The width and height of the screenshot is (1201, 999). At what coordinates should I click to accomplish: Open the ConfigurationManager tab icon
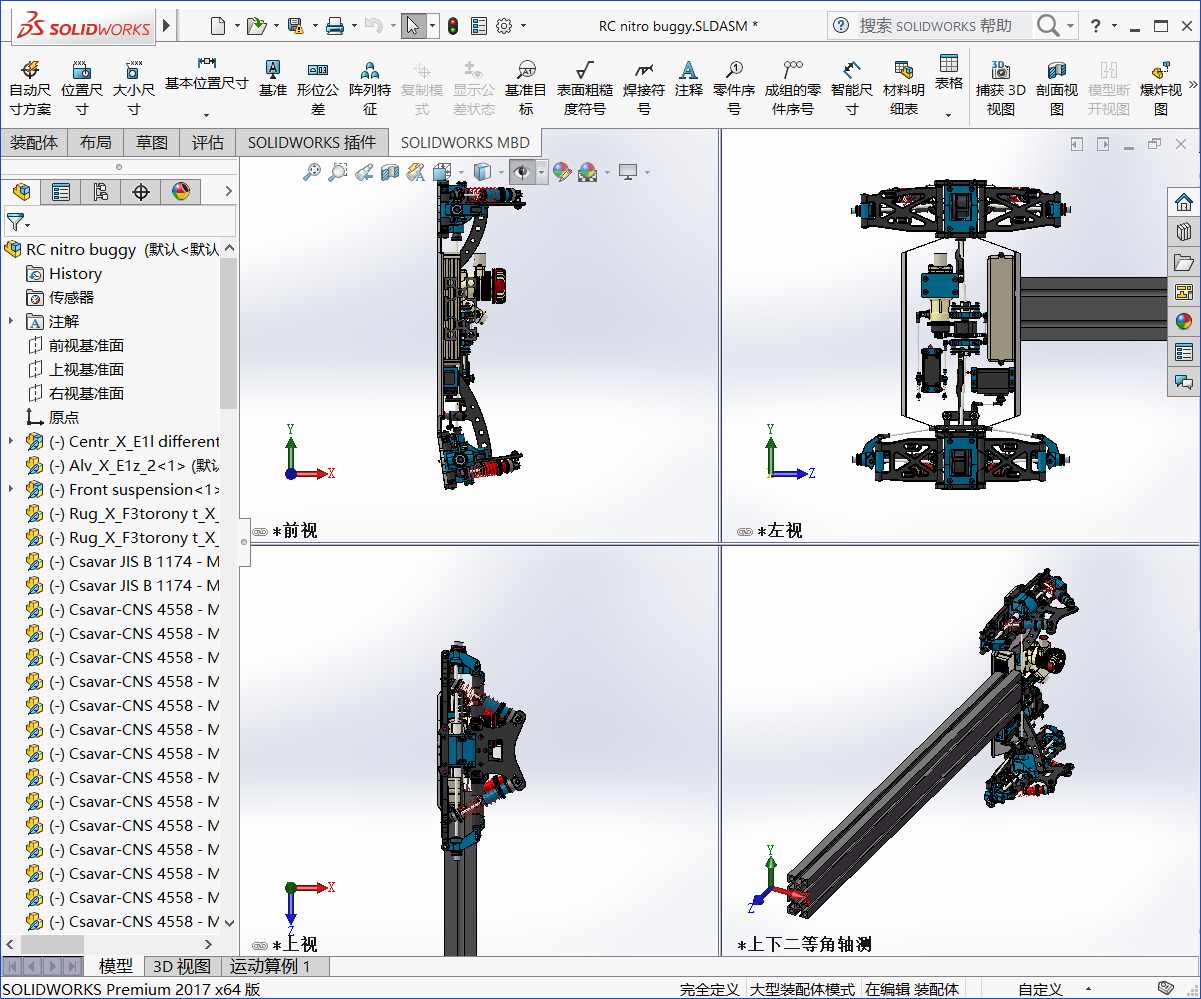[101, 192]
